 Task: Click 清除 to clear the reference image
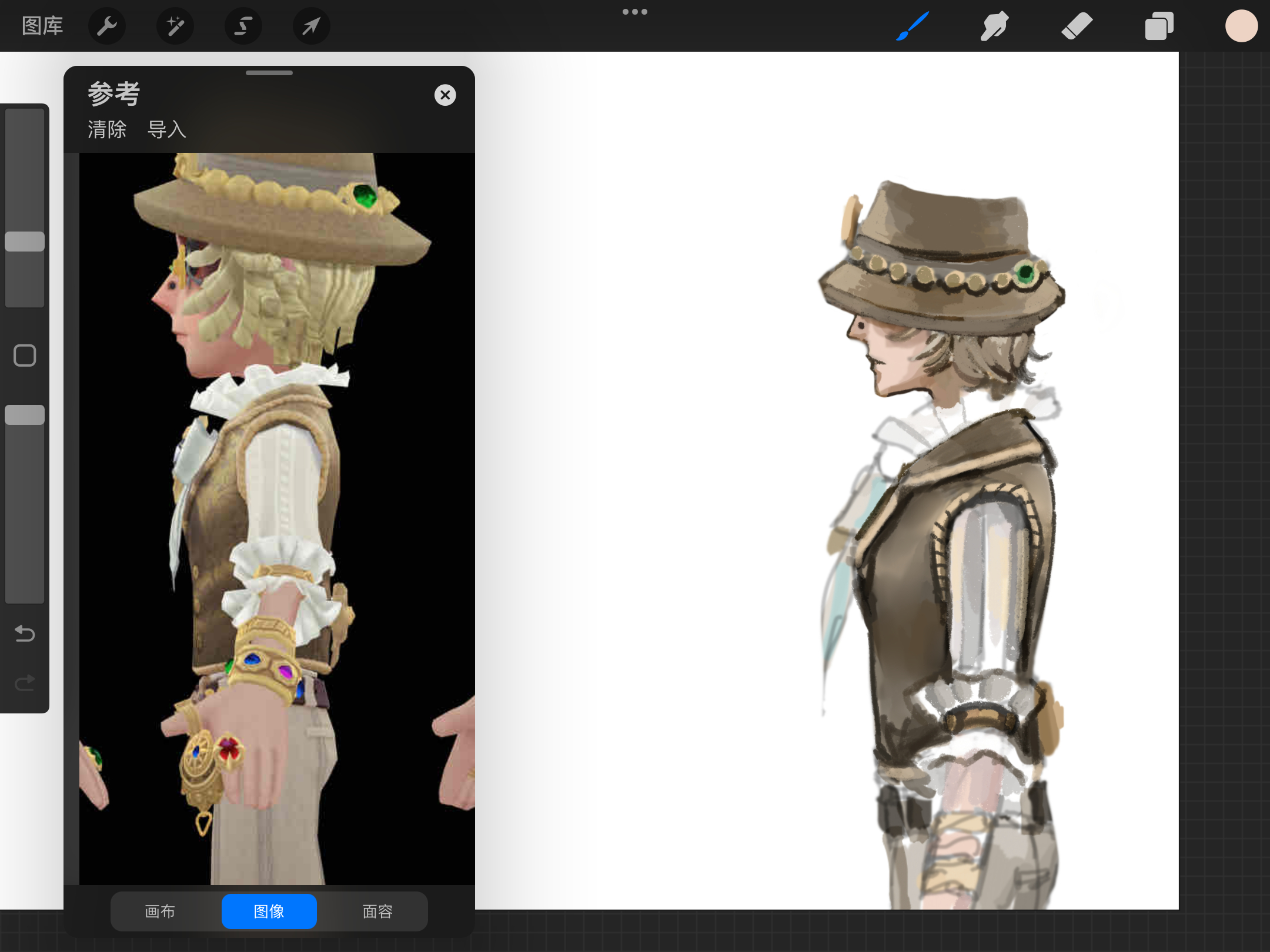coord(107,129)
